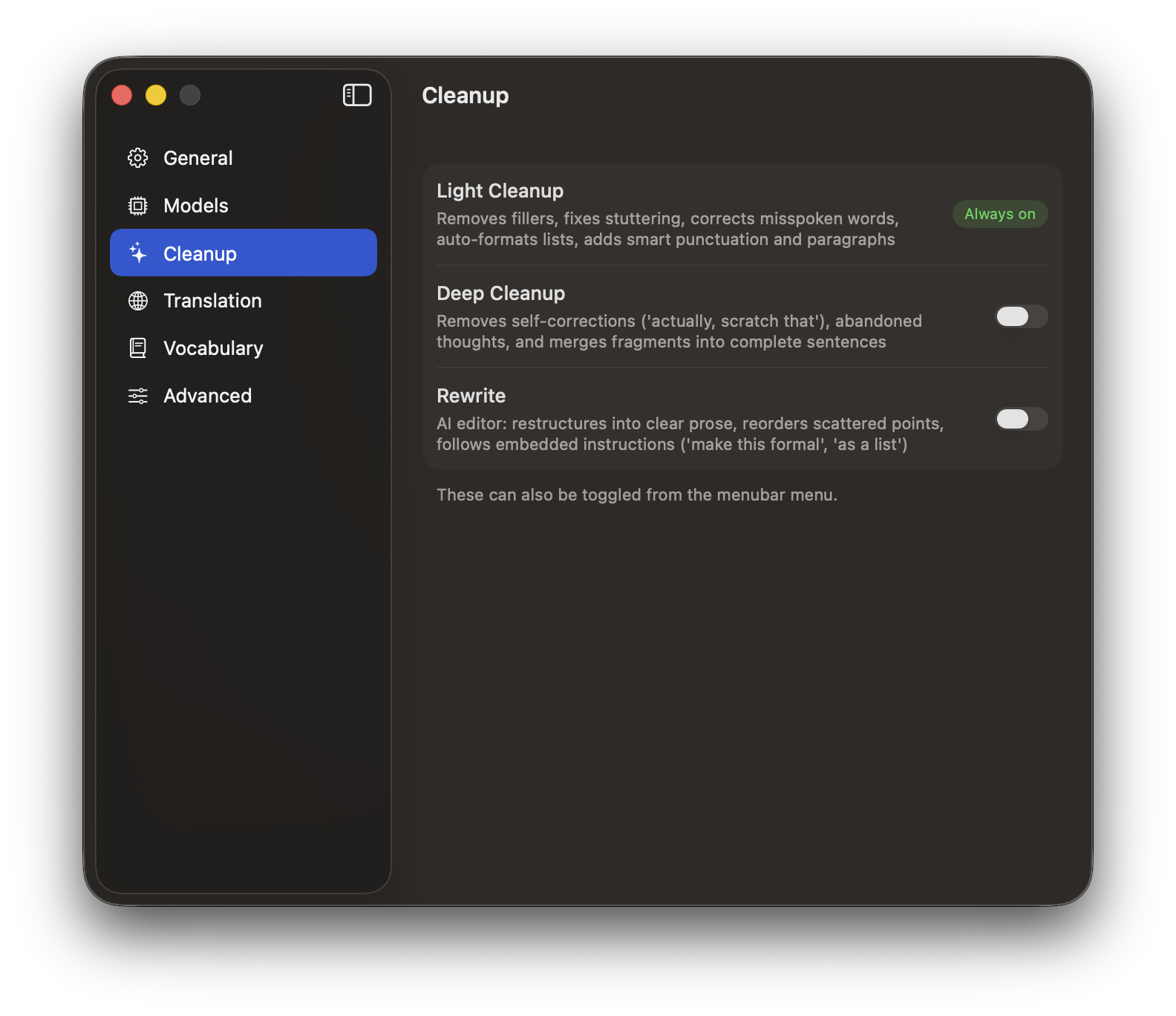Minimize the window using the yellow button
This screenshot has height=1016, width=1176.
pos(156,95)
